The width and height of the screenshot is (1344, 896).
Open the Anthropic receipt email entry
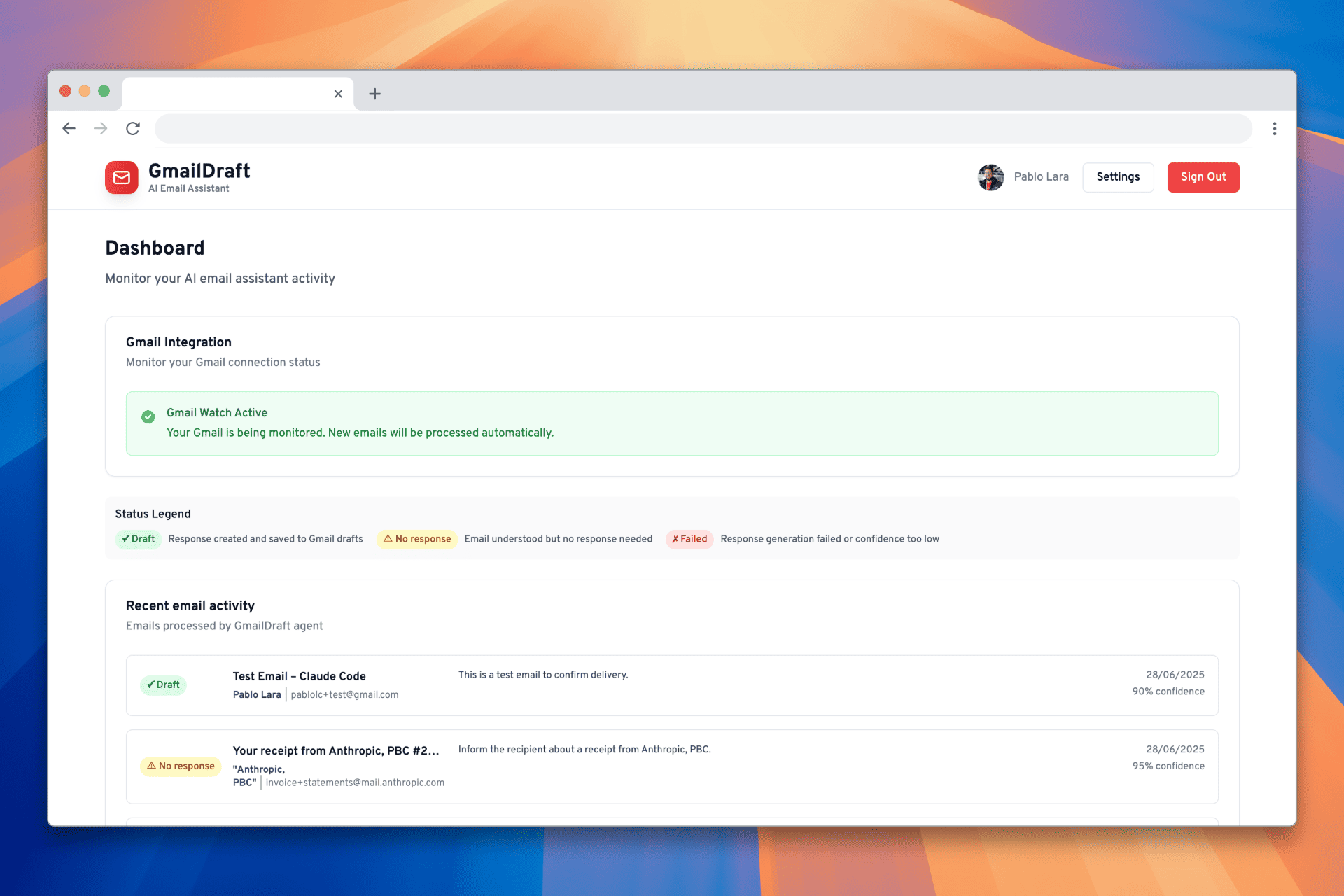click(x=335, y=750)
